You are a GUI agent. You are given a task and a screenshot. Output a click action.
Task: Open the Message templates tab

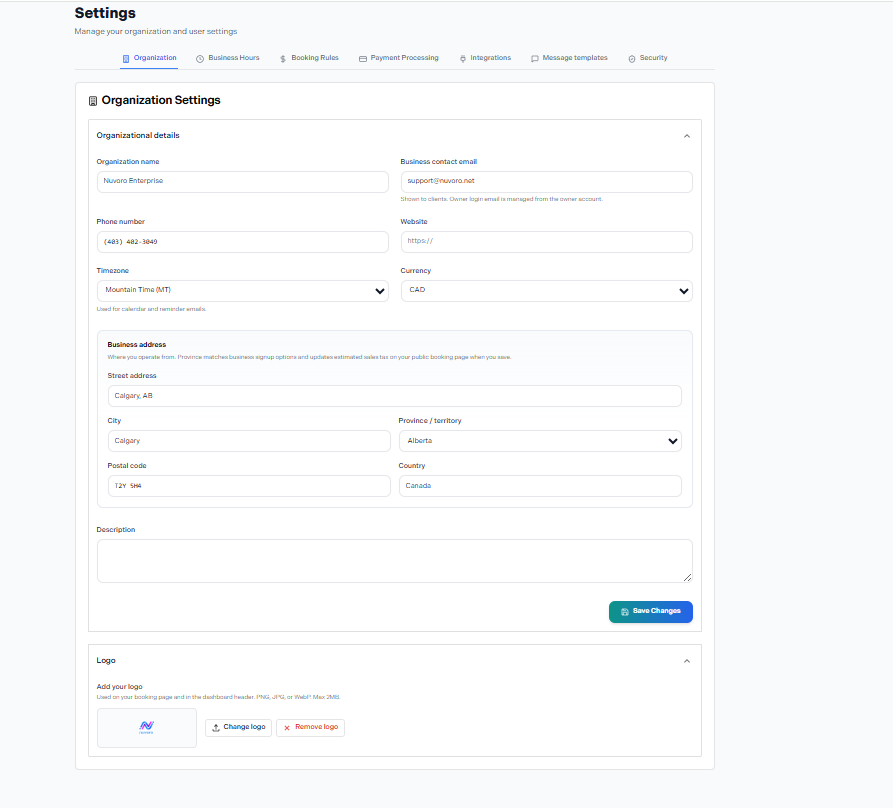pos(570,58)
